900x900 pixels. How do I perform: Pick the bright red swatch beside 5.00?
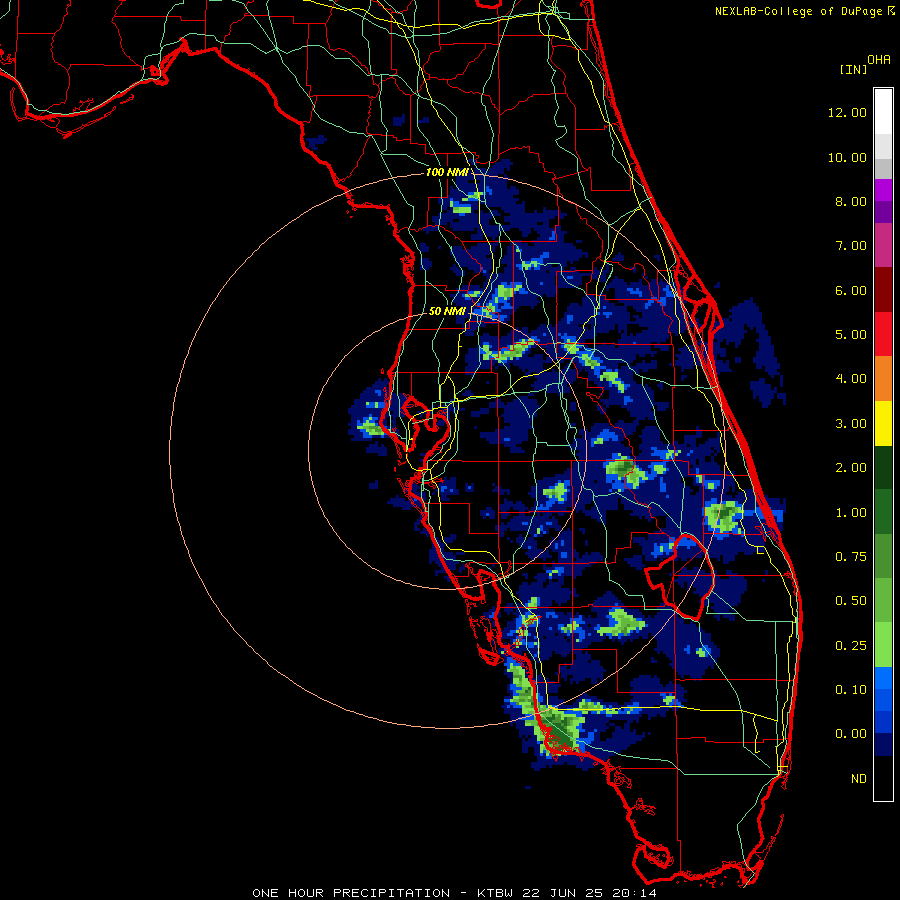(883, 335)
